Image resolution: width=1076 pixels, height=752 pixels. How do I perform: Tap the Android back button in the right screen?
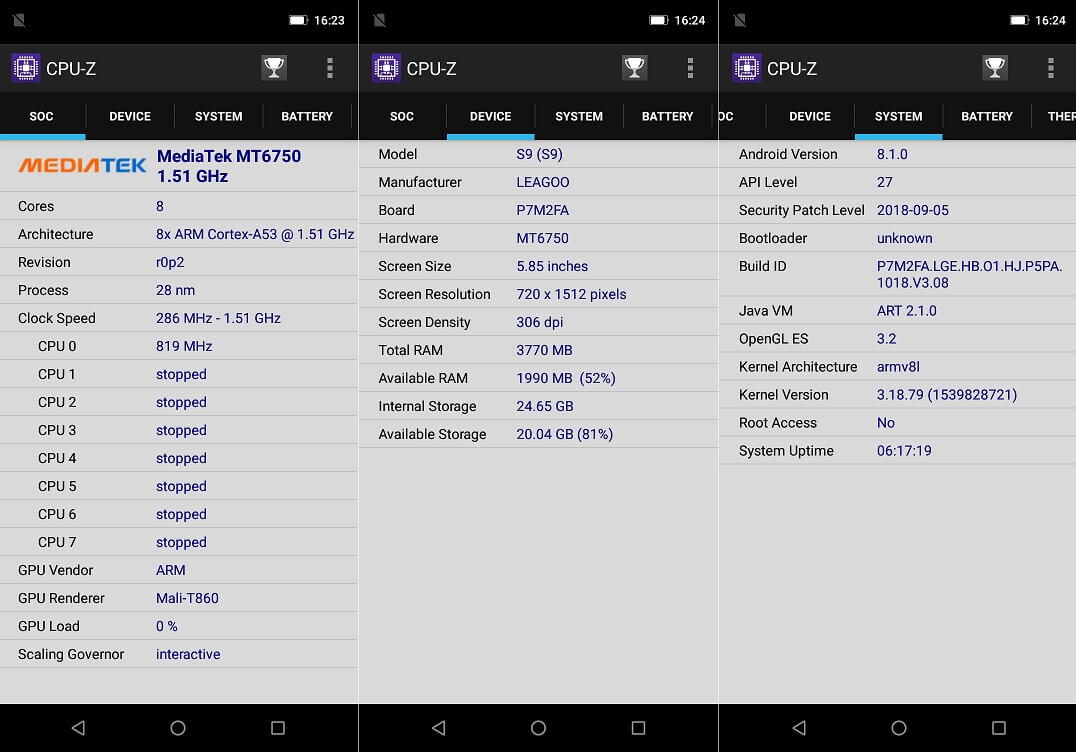coord(799,727)
